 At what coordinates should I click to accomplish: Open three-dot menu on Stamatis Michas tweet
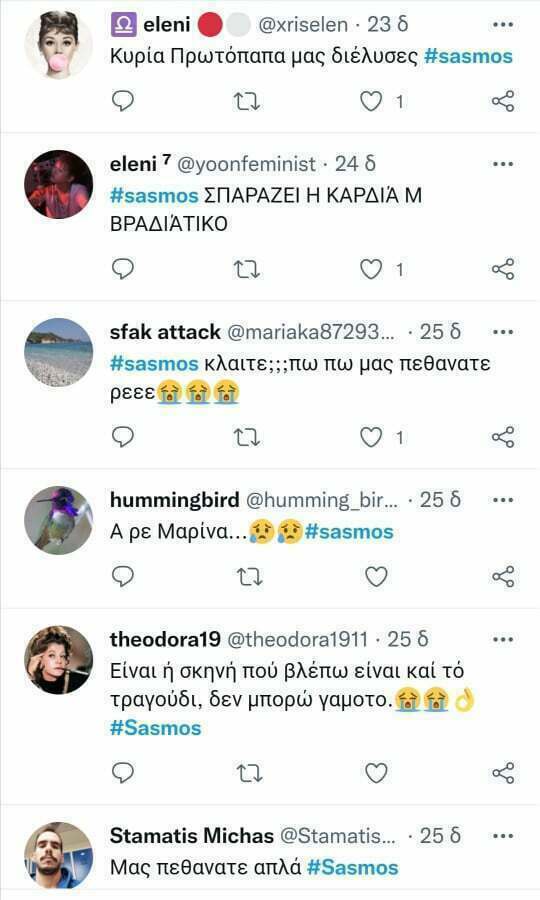(x=503, y=836)
